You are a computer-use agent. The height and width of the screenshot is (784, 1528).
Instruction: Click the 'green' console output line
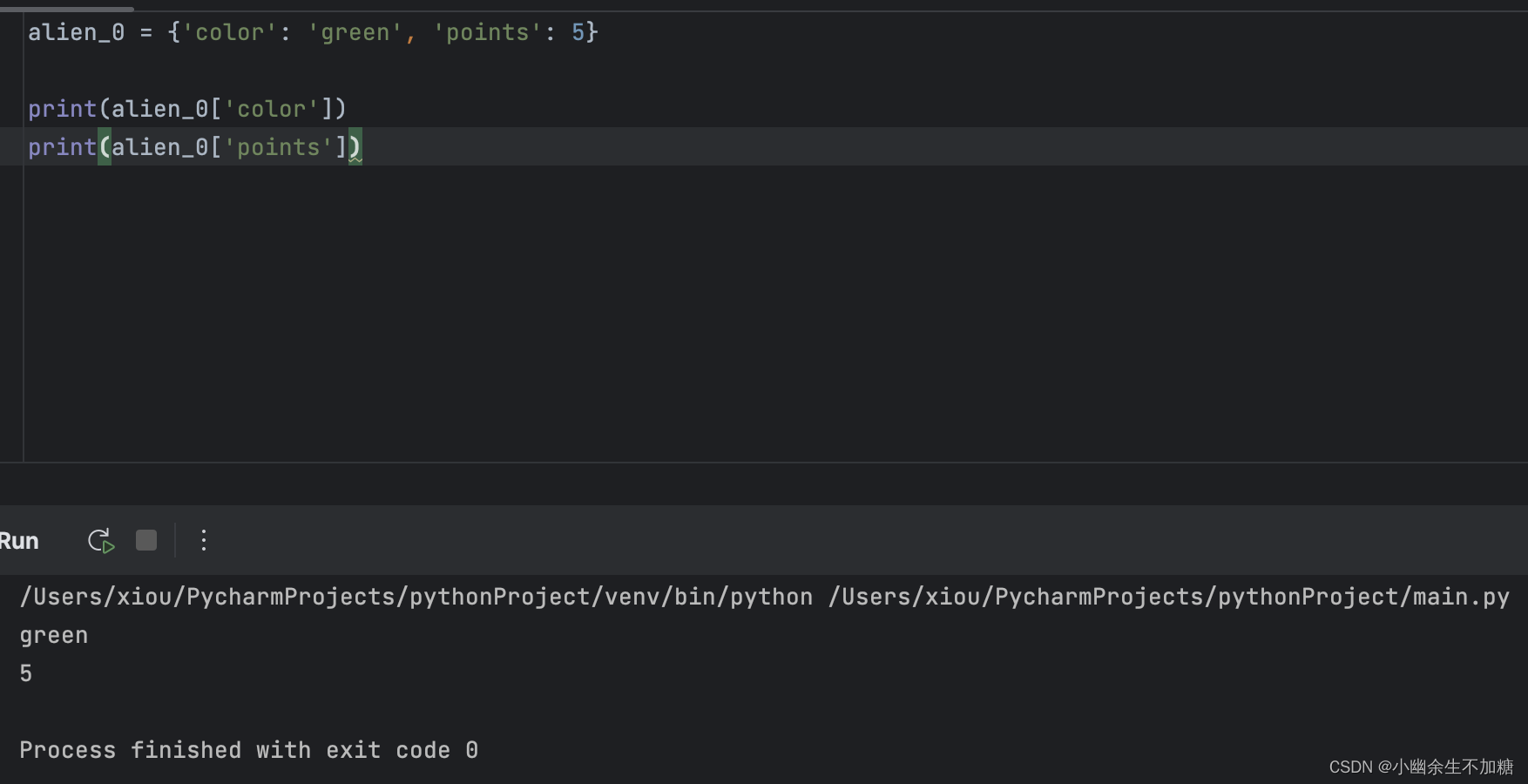click(x=54, y=636)
